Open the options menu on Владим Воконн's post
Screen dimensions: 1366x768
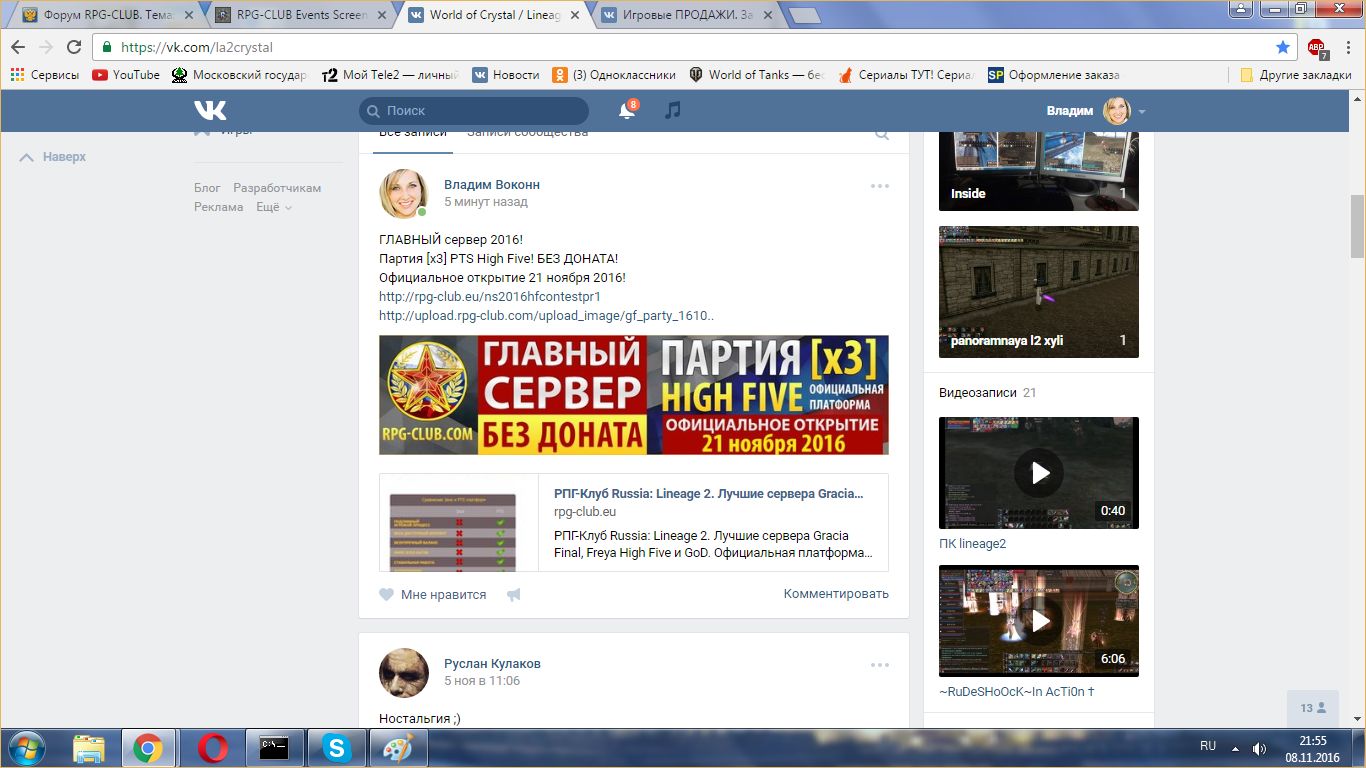[x=880, y=186]
